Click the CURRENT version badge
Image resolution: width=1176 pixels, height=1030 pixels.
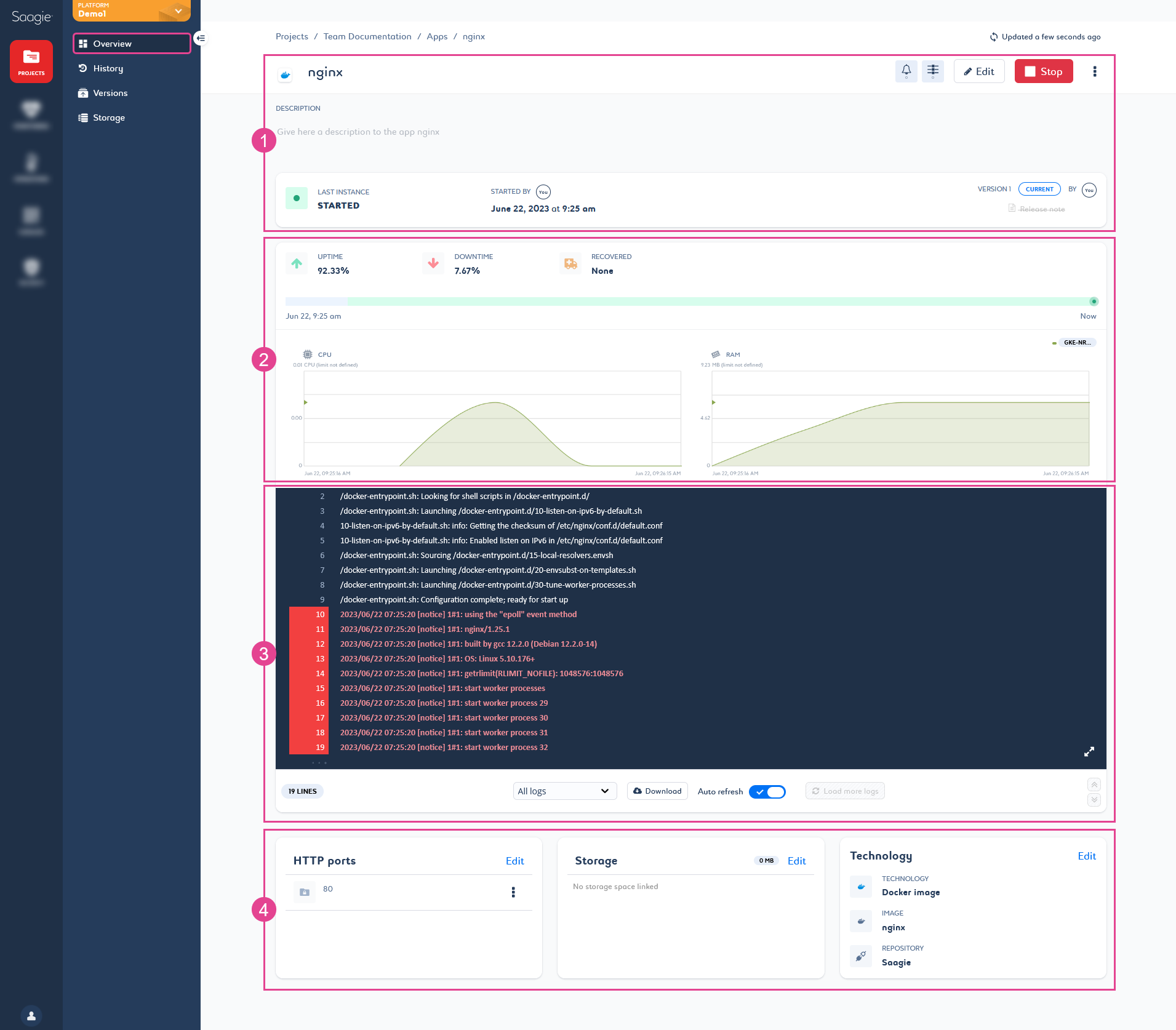click(1039, 189)
